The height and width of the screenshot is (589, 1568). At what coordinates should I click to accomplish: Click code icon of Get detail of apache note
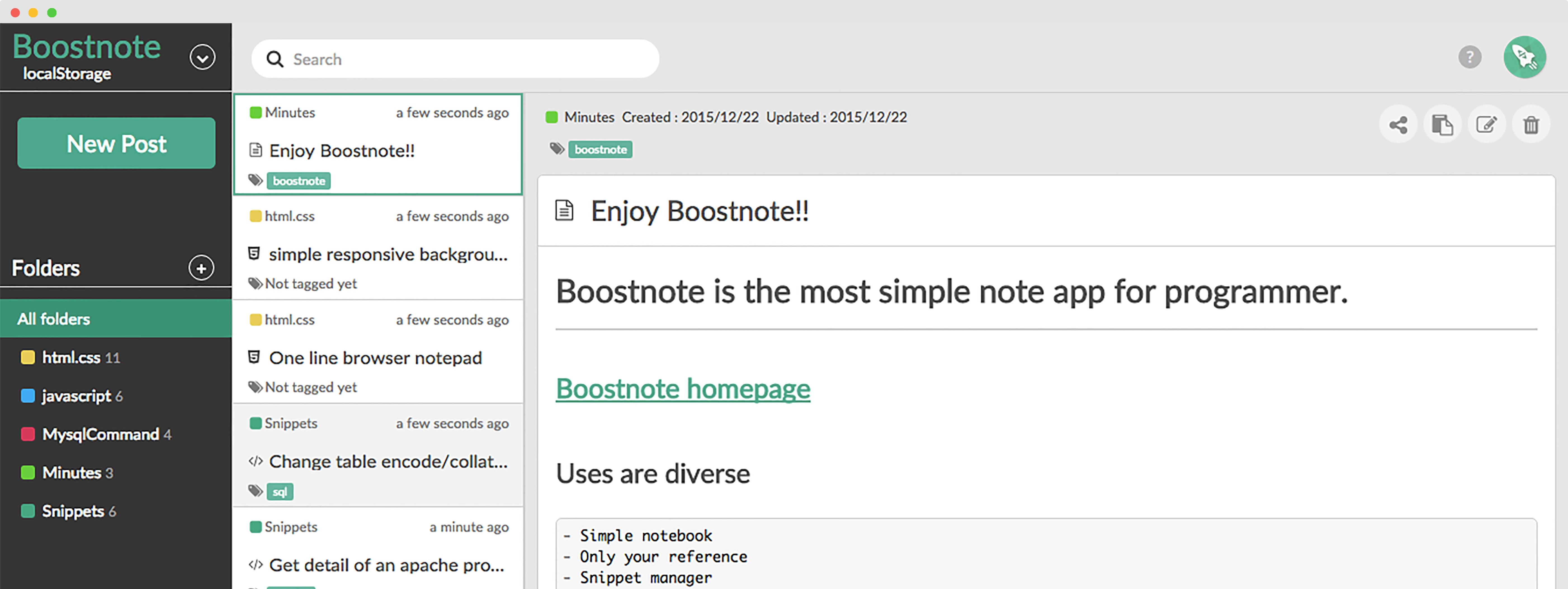[256, 565]
